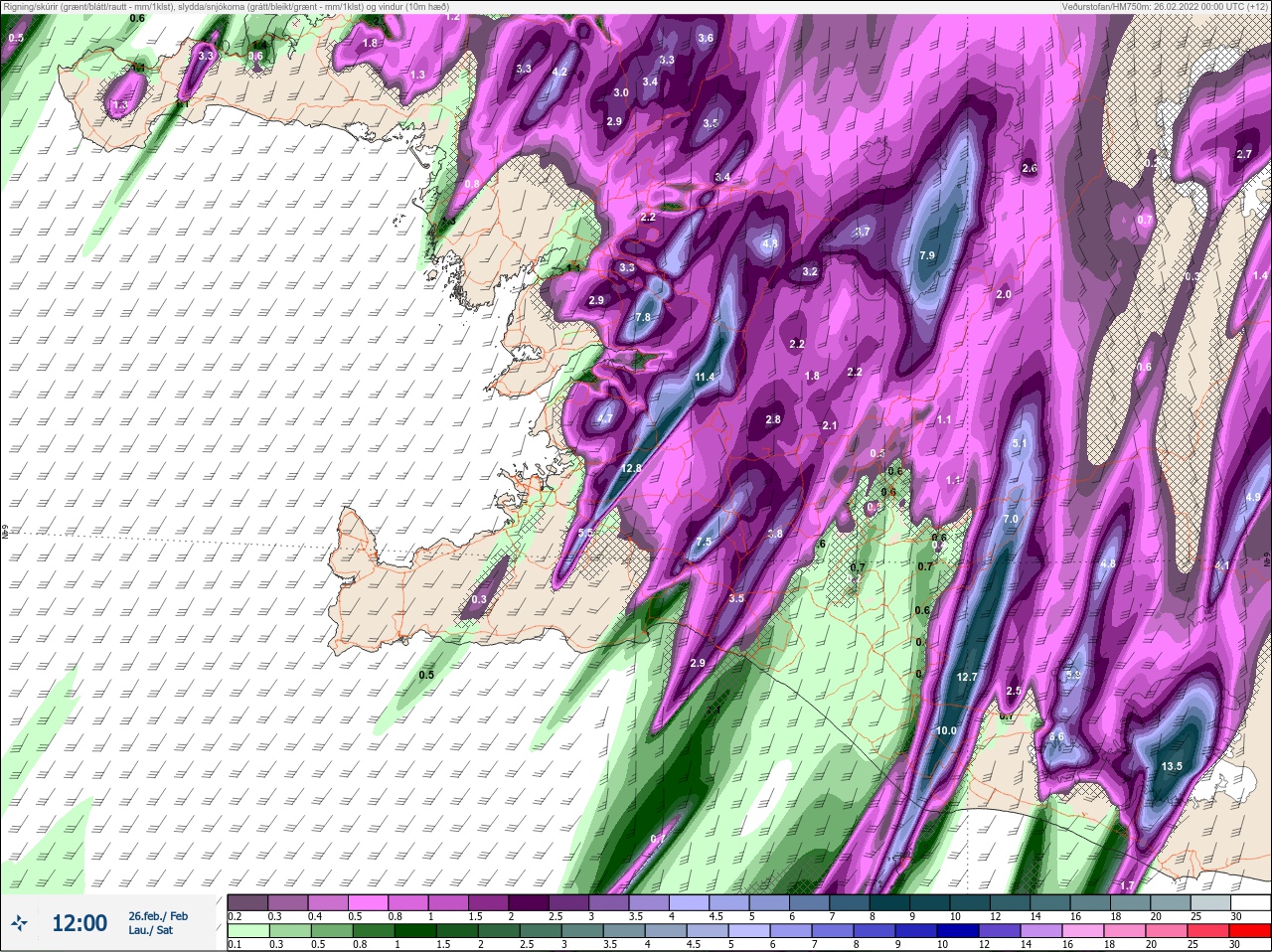
Task: Select the darkest purple upper legend swatch starting at 2
Action: click(x=530, y=902)
